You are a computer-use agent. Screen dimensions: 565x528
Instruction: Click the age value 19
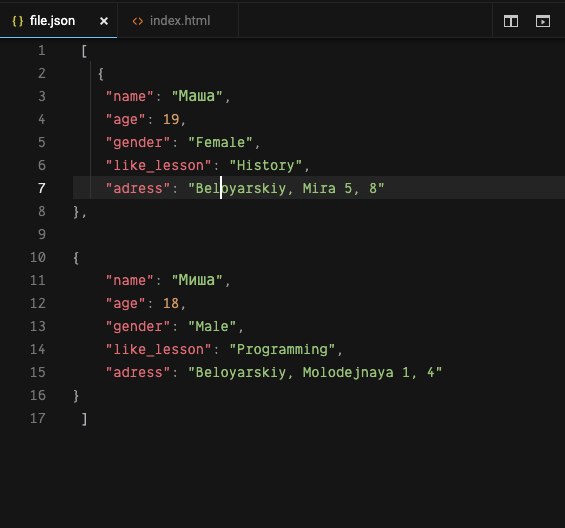pos(171,119)
